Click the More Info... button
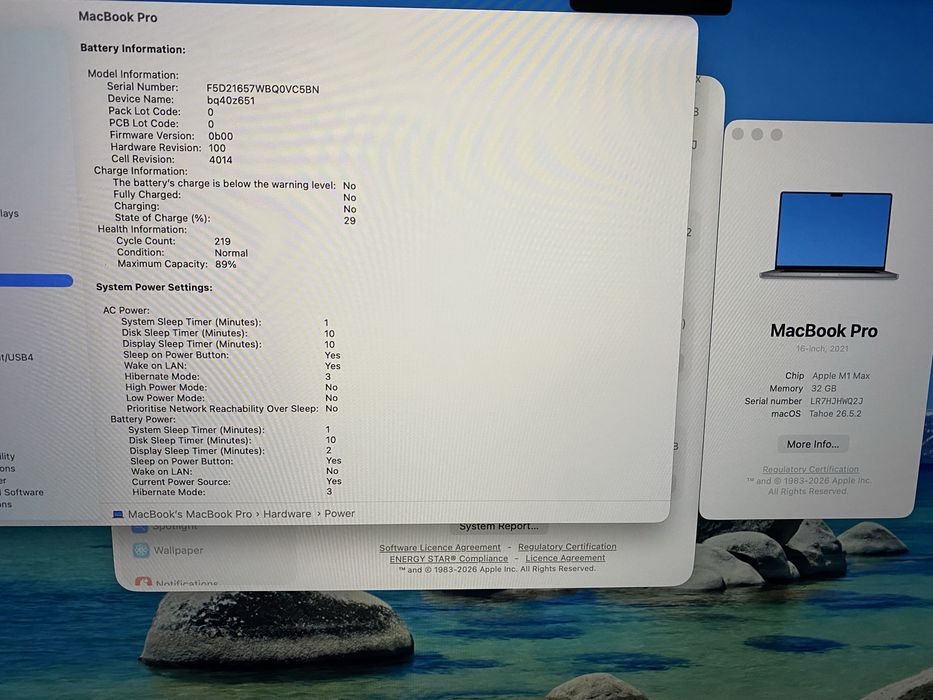Screen dimensions: 933x700 click(x=813, y=444)
